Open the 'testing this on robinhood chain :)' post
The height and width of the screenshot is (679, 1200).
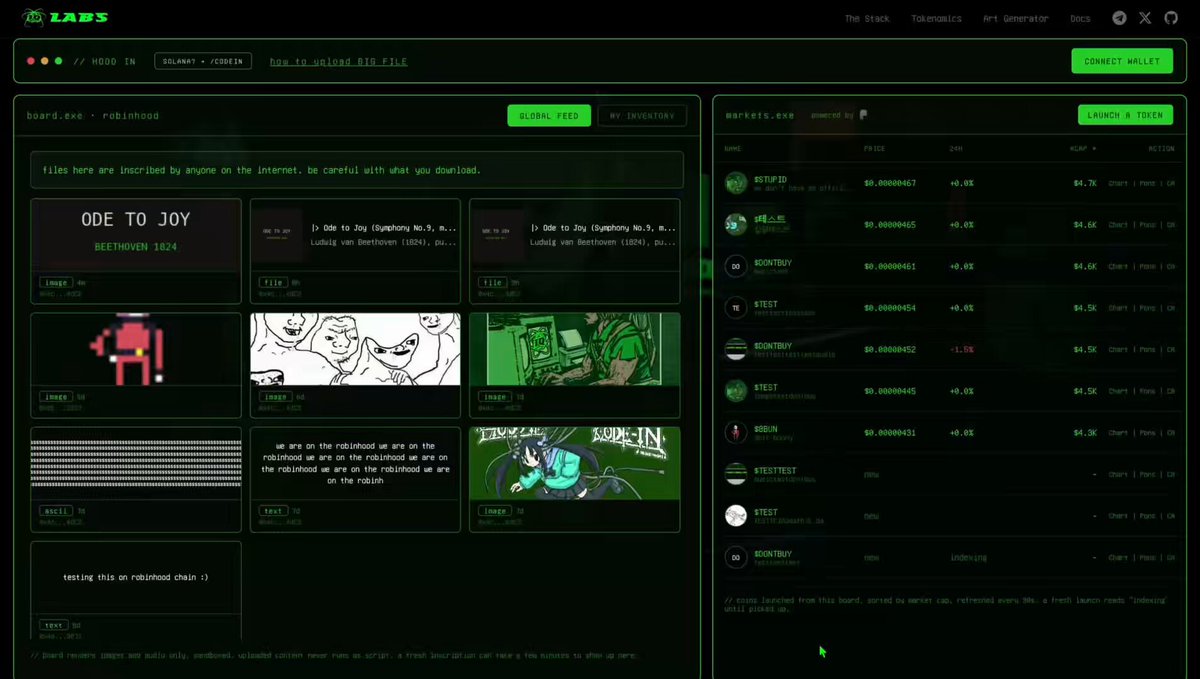pos(136,591)
